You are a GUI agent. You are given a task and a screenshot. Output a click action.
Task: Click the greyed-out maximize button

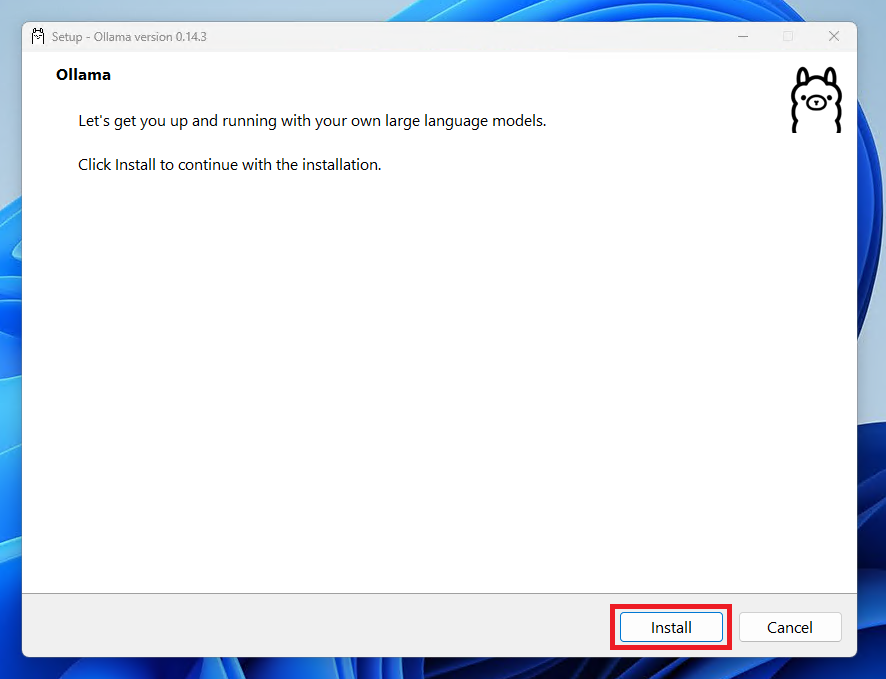(x=788, y=36)
